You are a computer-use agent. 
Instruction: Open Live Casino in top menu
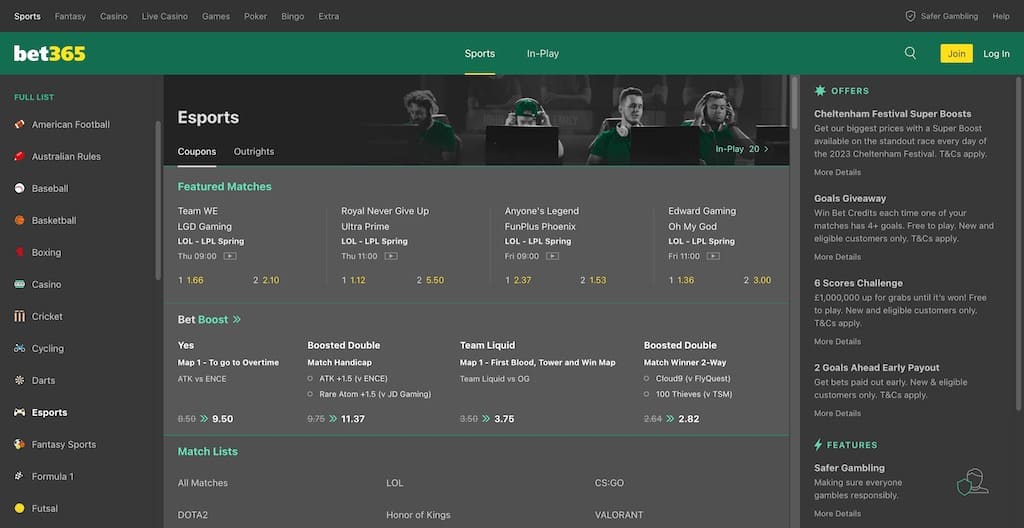165,16
